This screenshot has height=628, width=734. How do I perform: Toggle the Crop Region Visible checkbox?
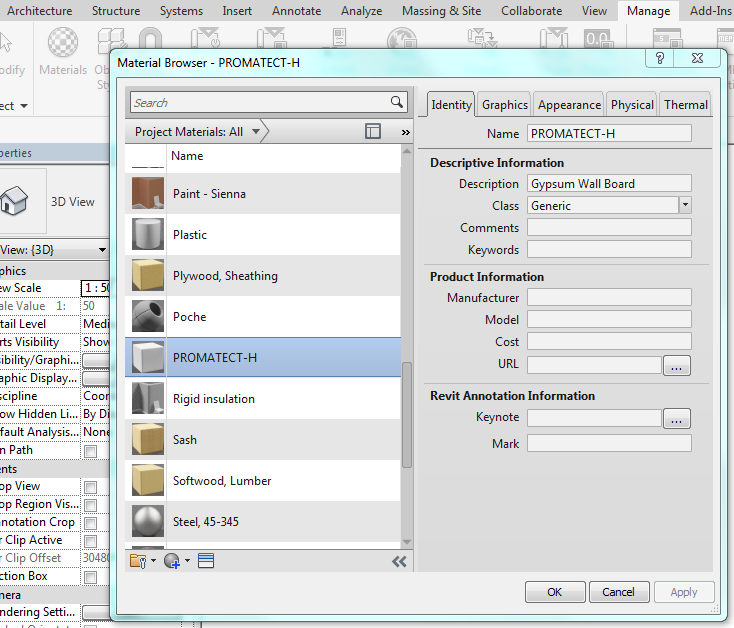(x=91, y=505)
